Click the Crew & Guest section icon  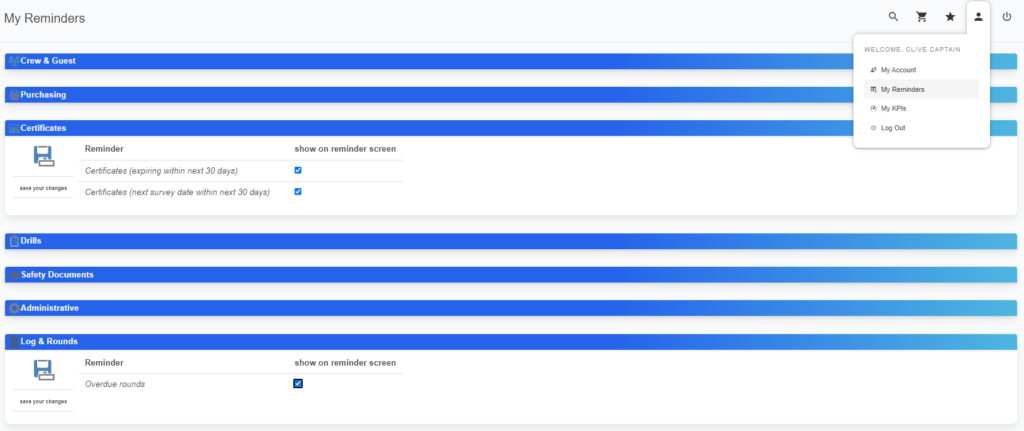(14, 61)
